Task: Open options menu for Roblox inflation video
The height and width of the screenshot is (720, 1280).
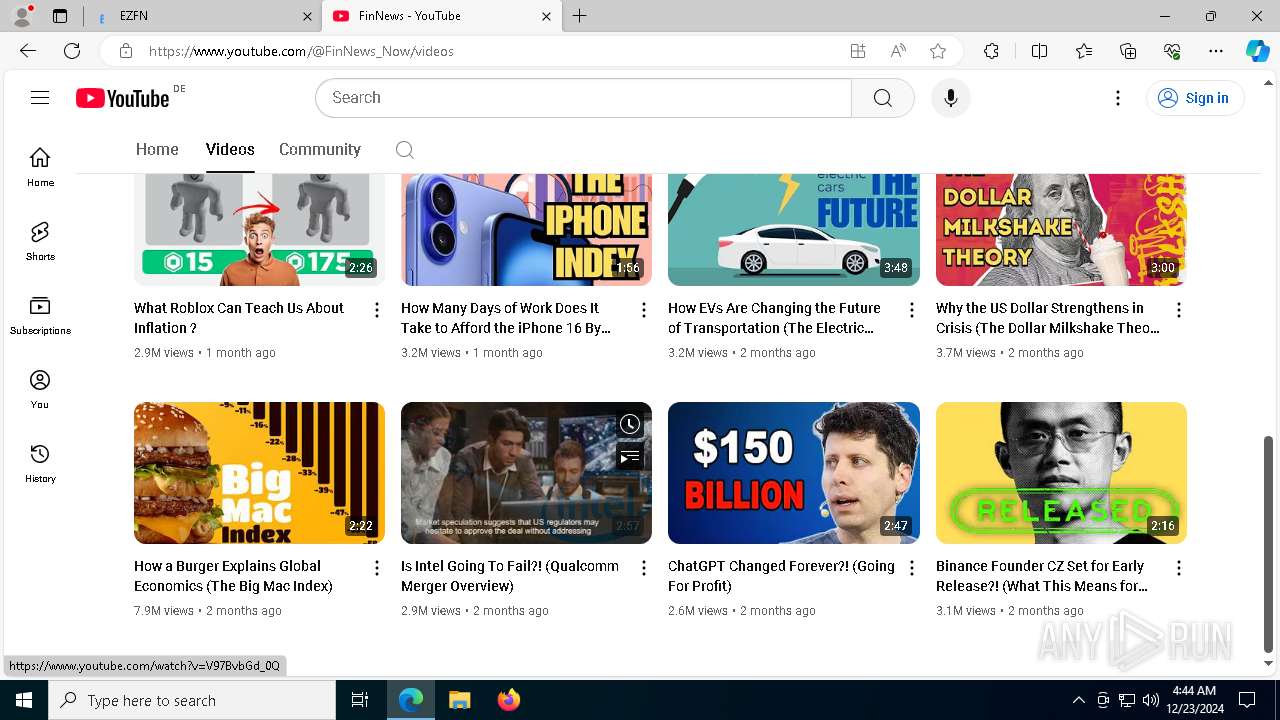Action: coord(377,310)
